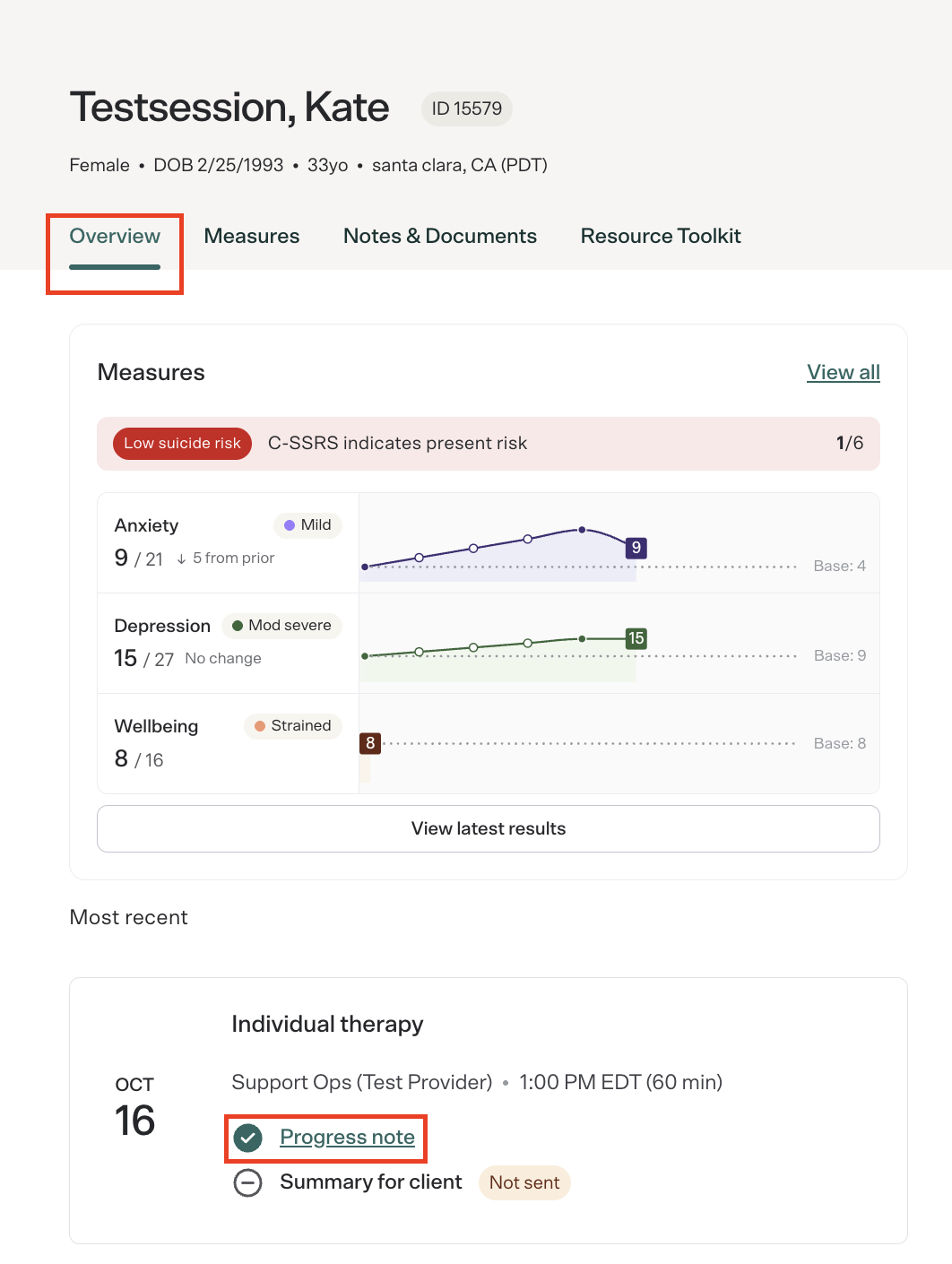Click 'C-SSRS indicates present risk' text
952x1264 pixels.
click(x=397, y=444)
